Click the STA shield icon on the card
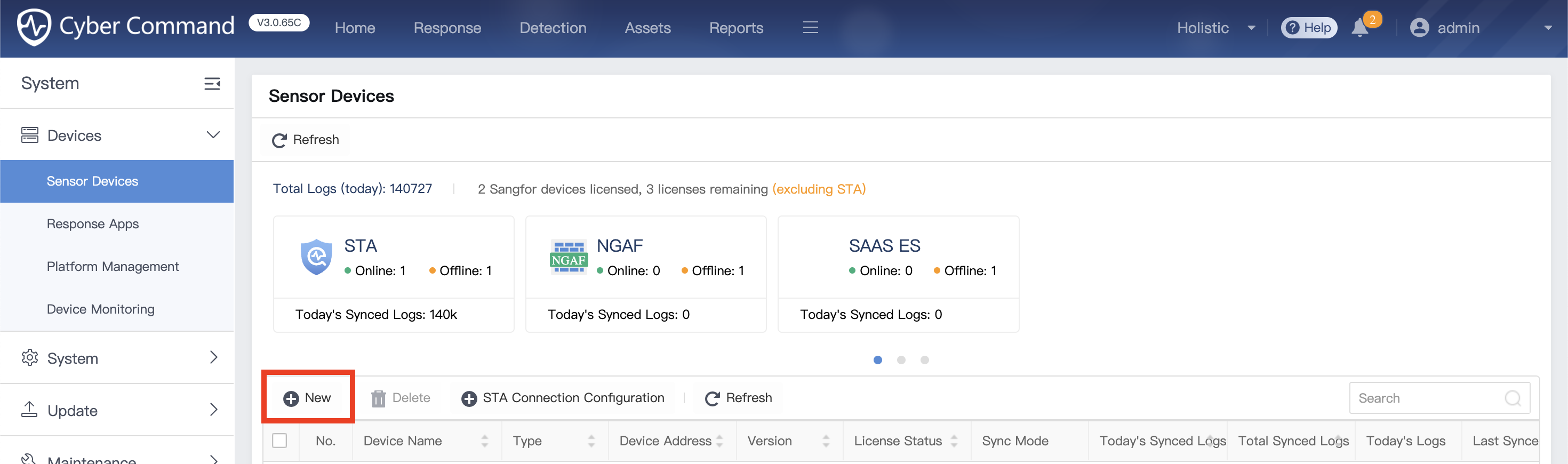1568x464 pixels. coord(316,257)
